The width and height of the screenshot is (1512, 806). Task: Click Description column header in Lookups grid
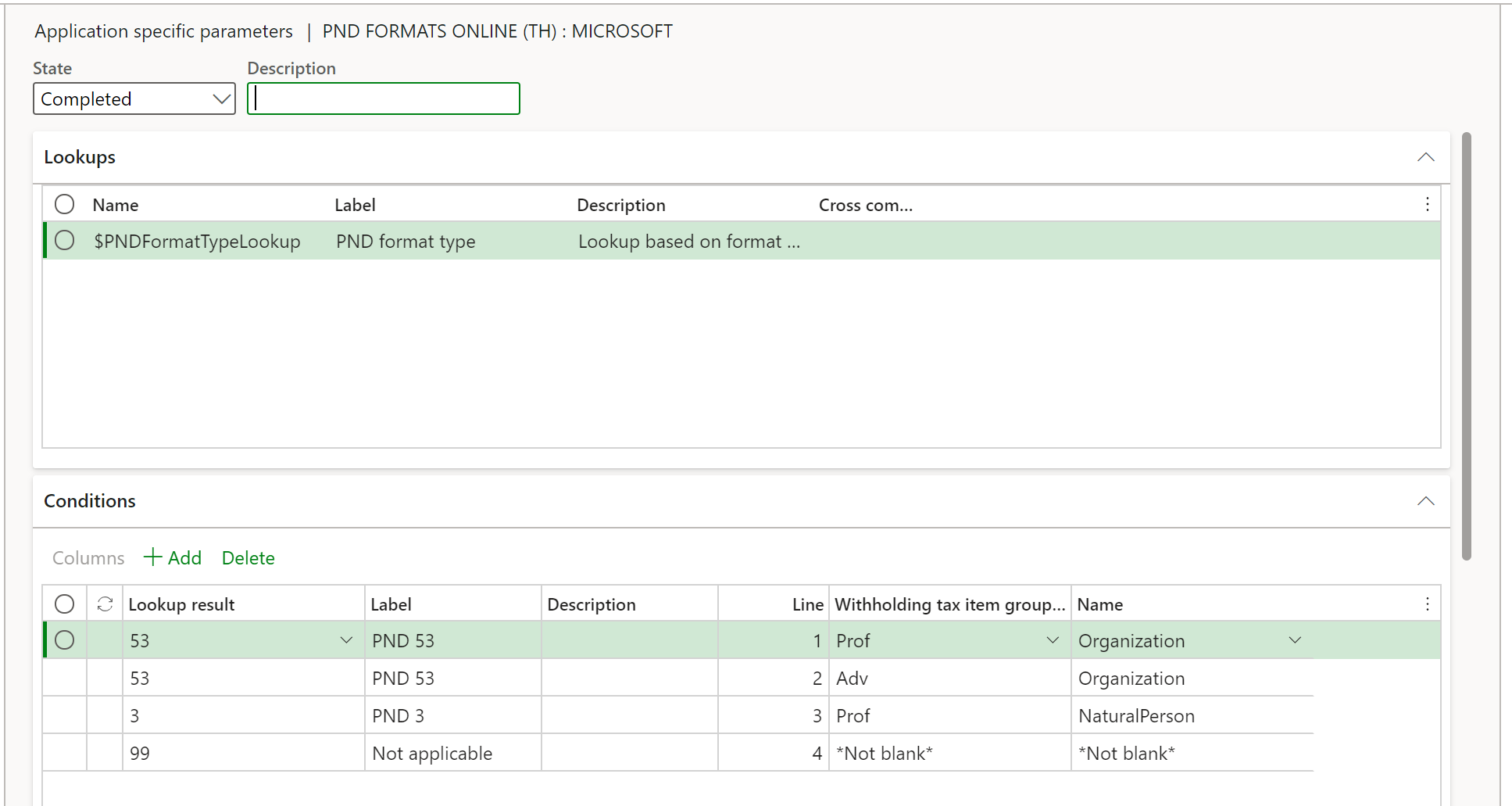click(x=621, y=205)
